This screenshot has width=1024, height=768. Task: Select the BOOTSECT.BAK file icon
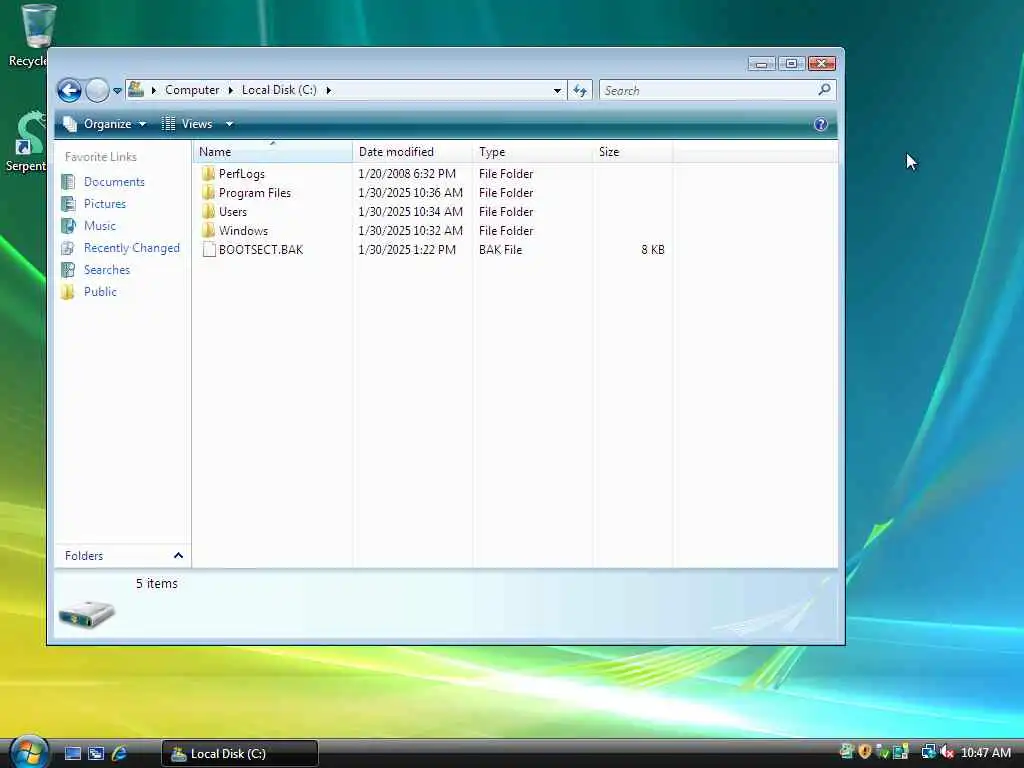coord(209,249)
